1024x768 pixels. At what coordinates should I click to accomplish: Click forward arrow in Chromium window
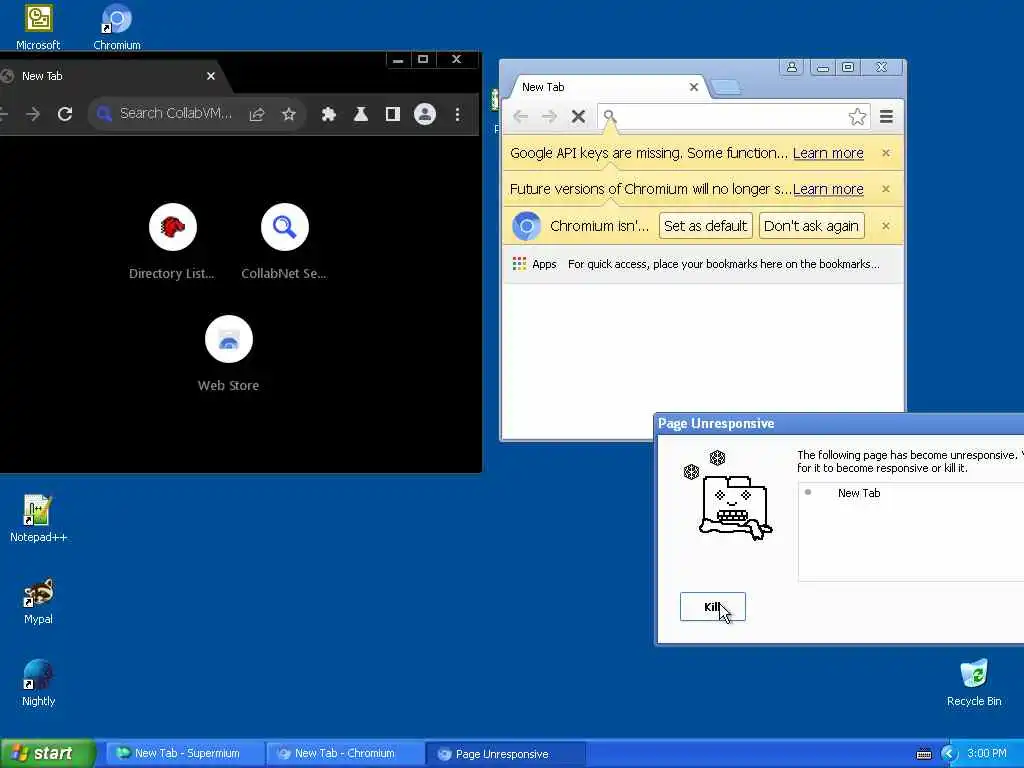pyautogui.click(x=549, y=117)
